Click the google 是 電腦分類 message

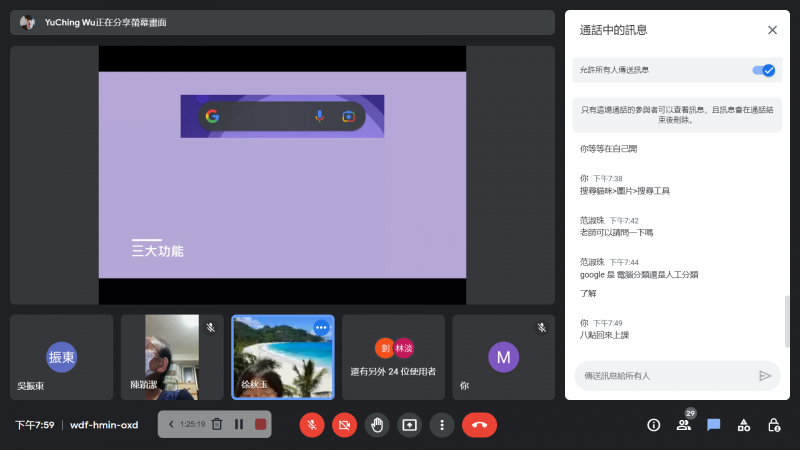pos(639,274)
